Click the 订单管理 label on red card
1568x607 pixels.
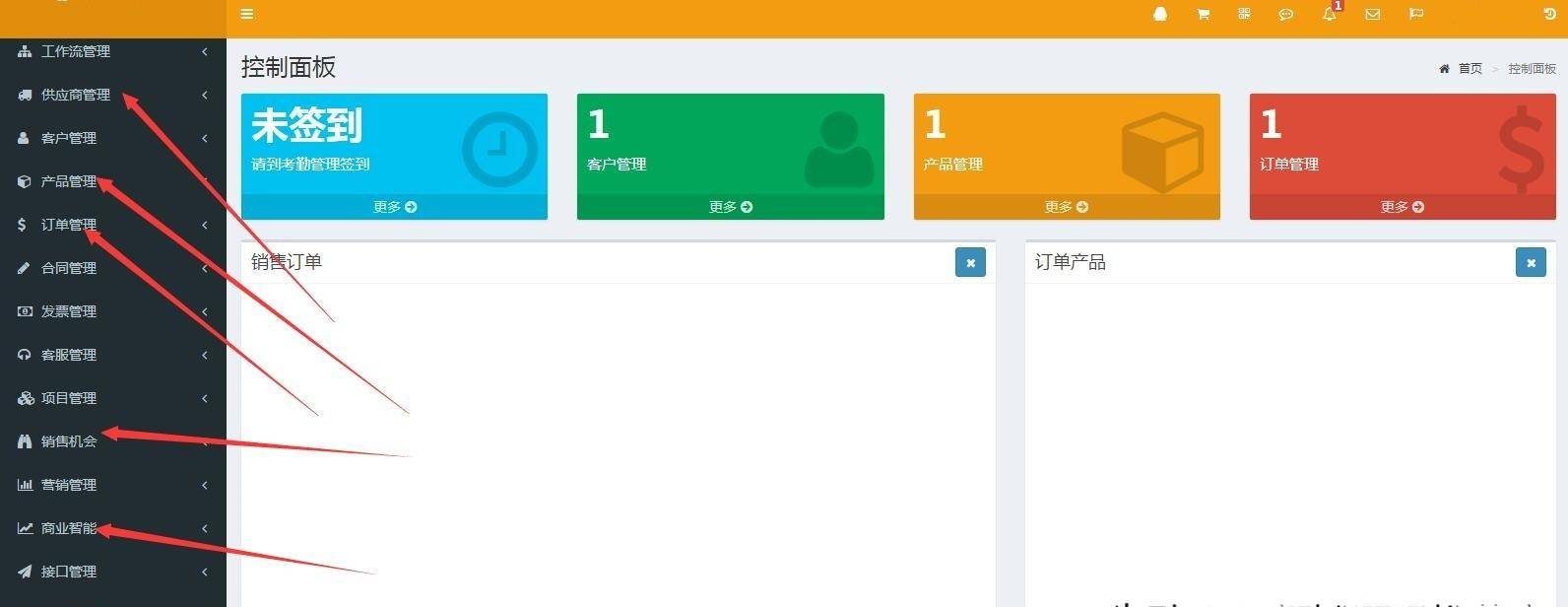point(1289,165)
